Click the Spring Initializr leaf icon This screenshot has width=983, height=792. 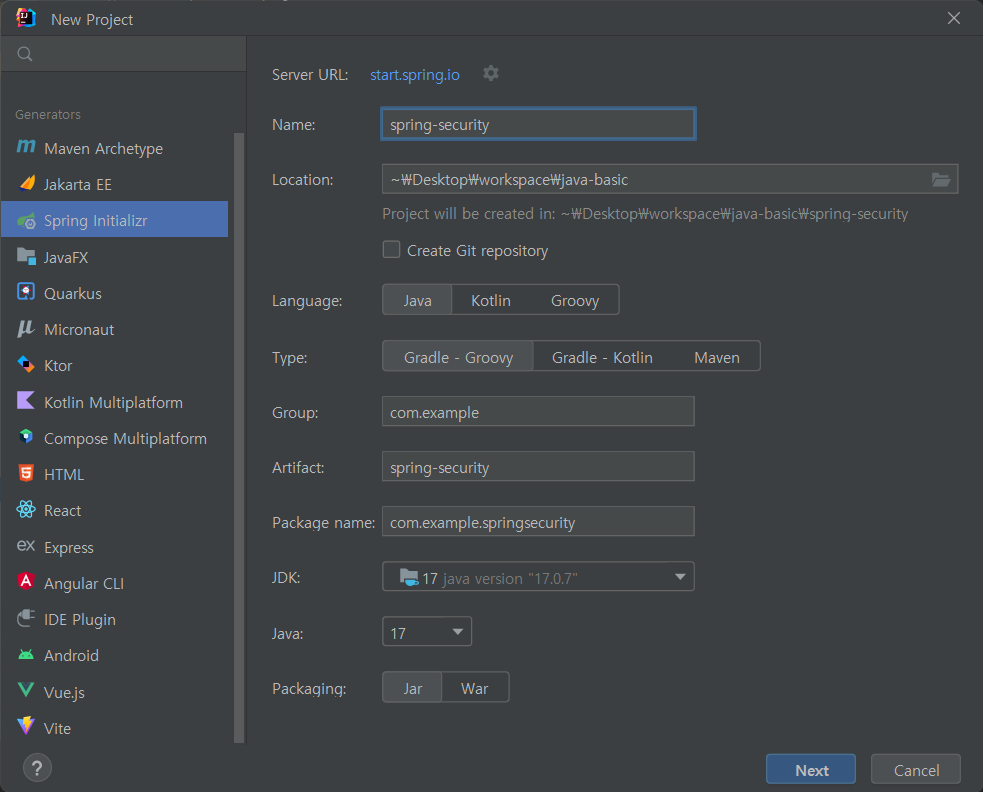tap(26, 220)
